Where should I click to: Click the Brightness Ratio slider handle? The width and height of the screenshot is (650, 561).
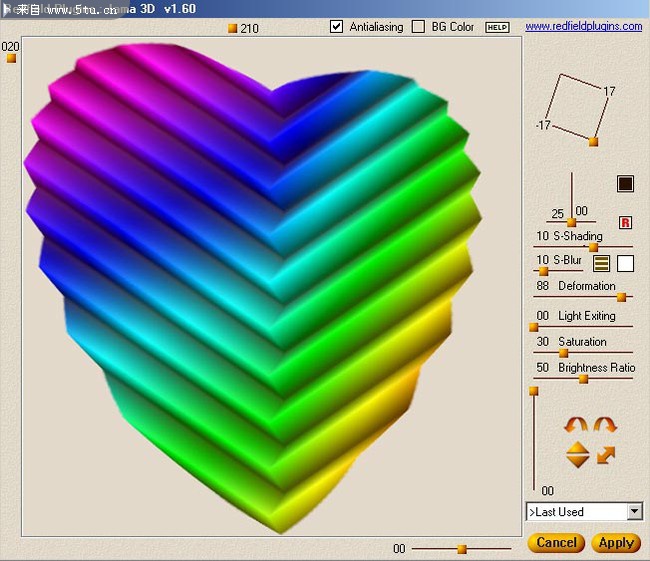pos(583,379)
